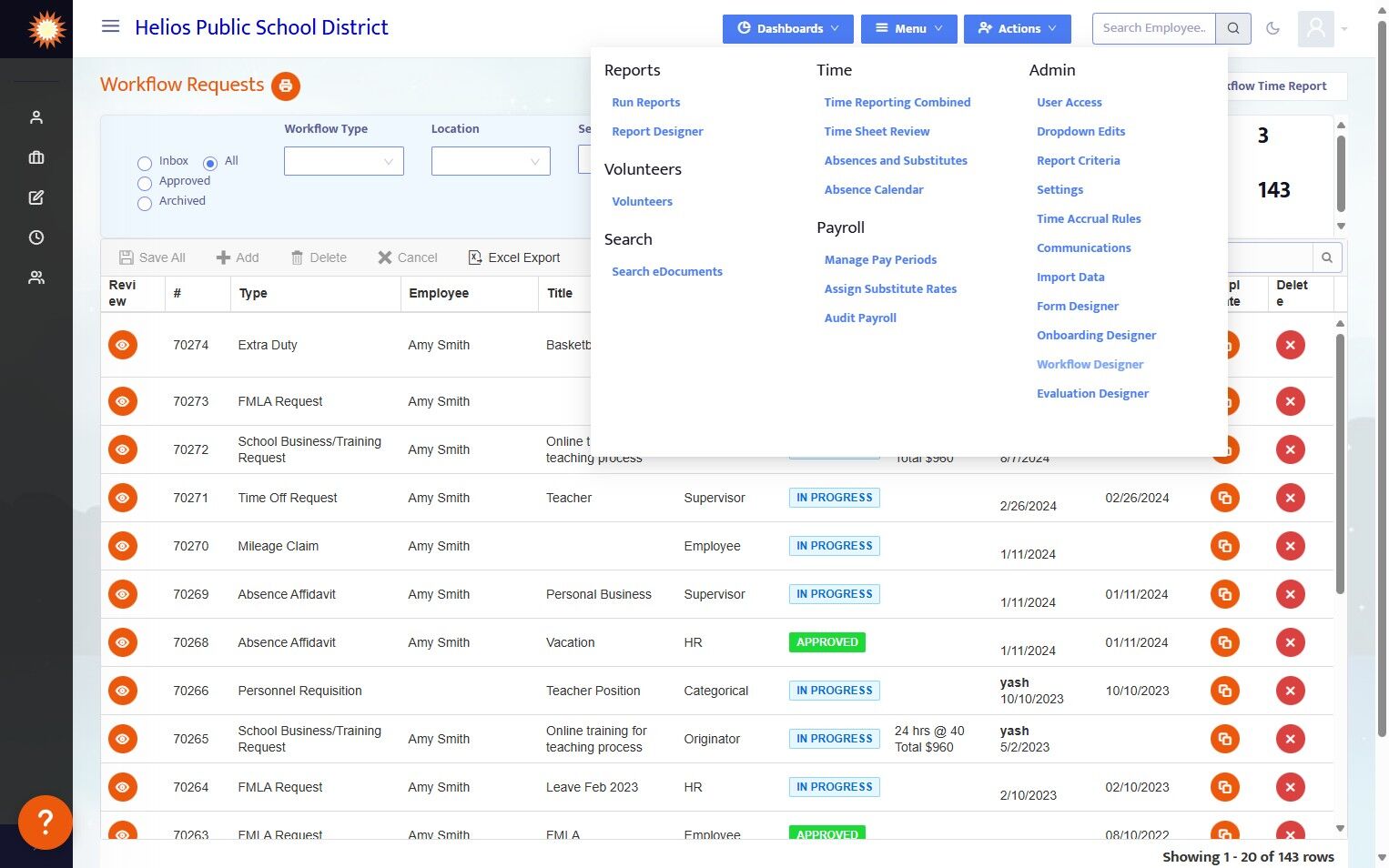1389x868 pixels.
Task: Click the review eye icon for request 70273
Action: click(x=123, y=401)
